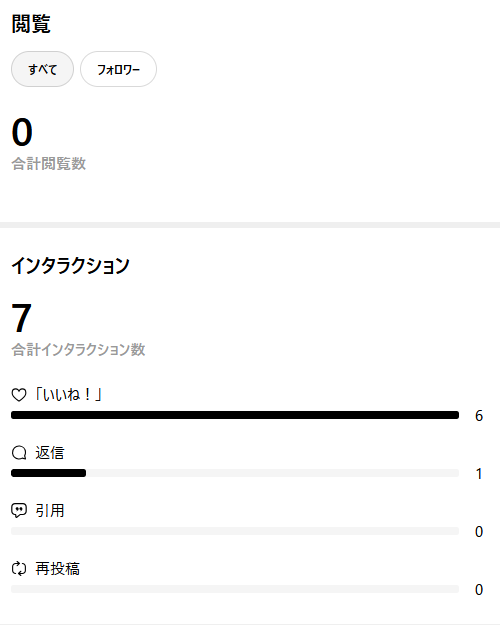The height and width of the screenshot is (625, 500).
Task: Click the repost arrows icon beside 再投稿
Action: 19,568
